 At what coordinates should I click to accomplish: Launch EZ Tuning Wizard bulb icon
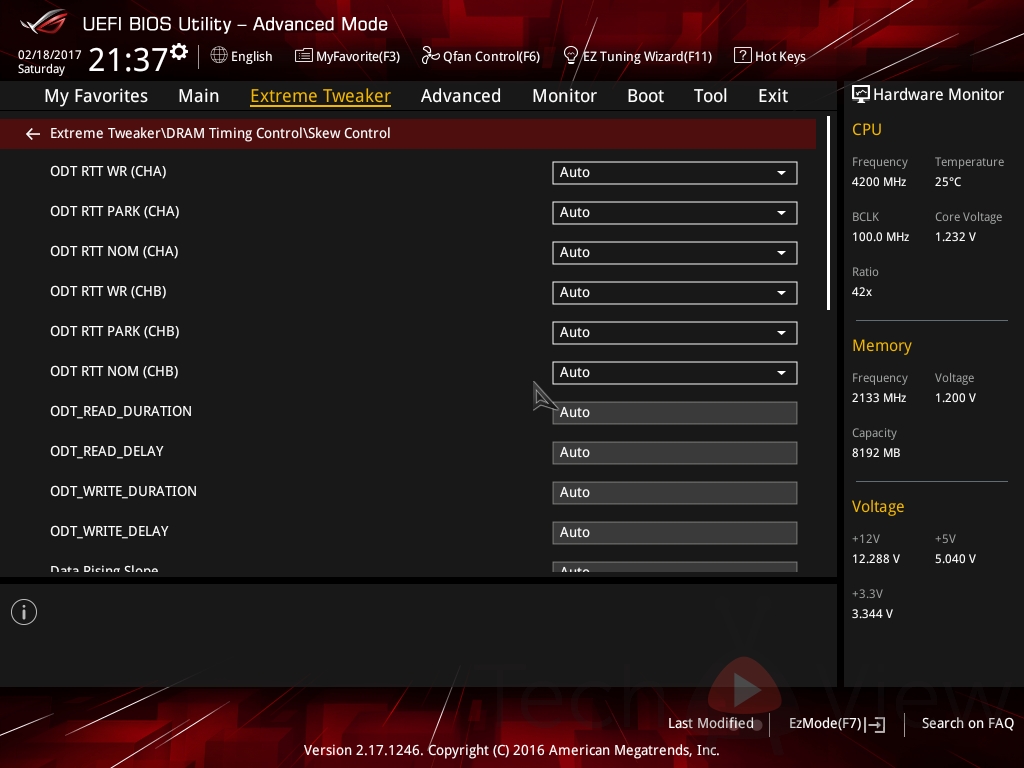coord(570,56)
